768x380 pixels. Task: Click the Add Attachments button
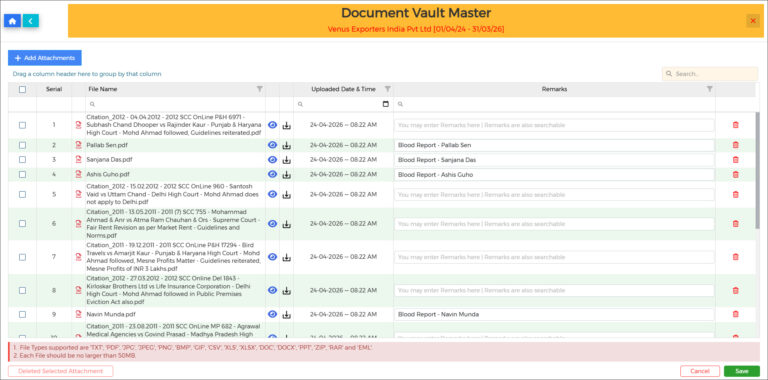pos(45,58)
